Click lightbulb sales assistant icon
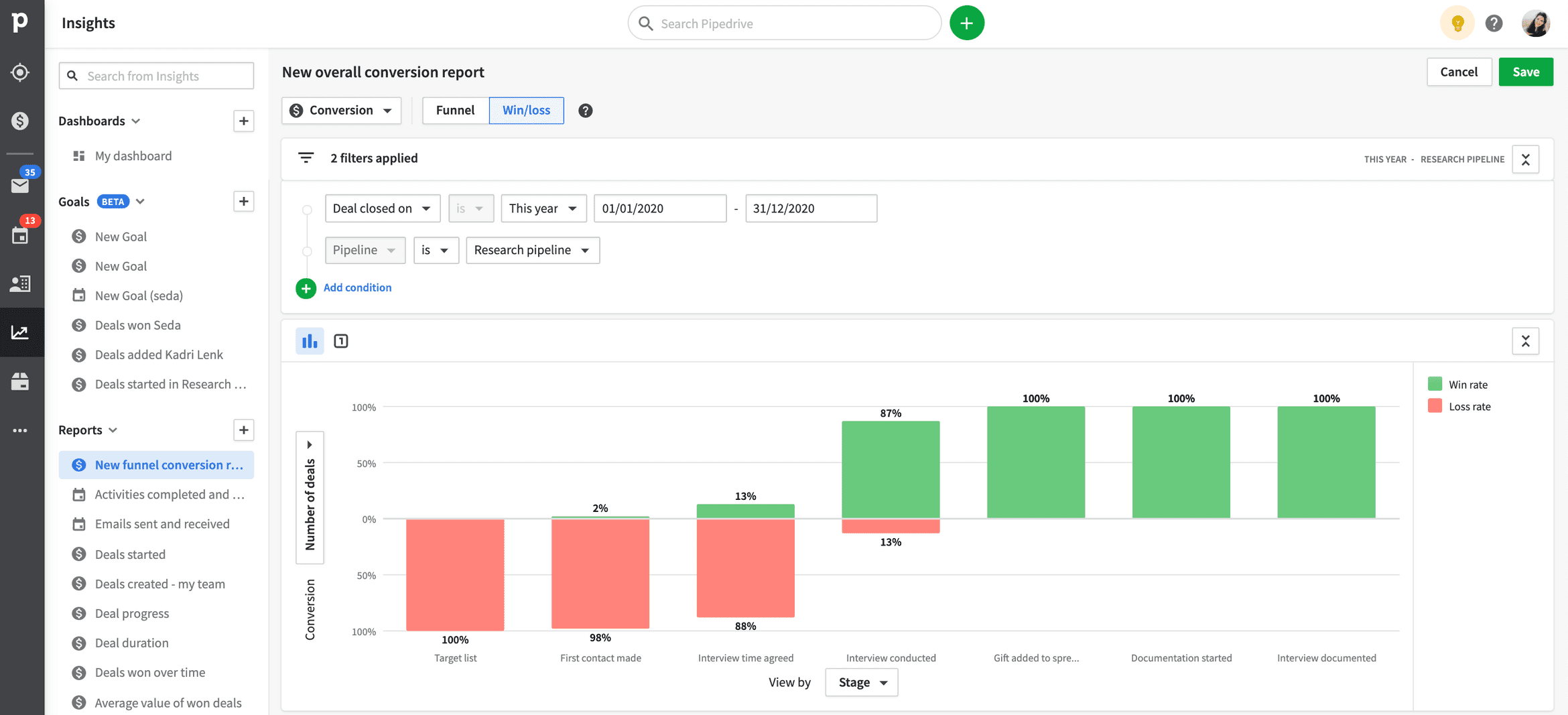 tap(1457, 23)
